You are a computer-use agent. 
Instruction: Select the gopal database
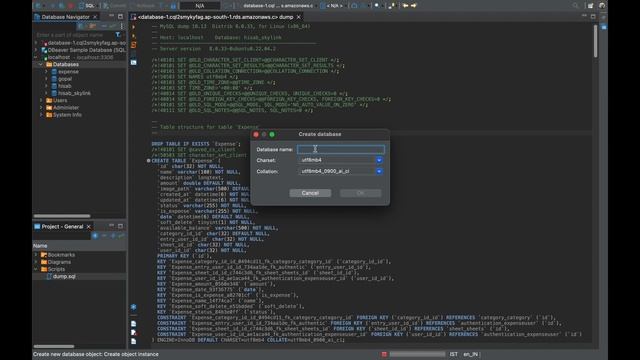(x=65, y=79)
